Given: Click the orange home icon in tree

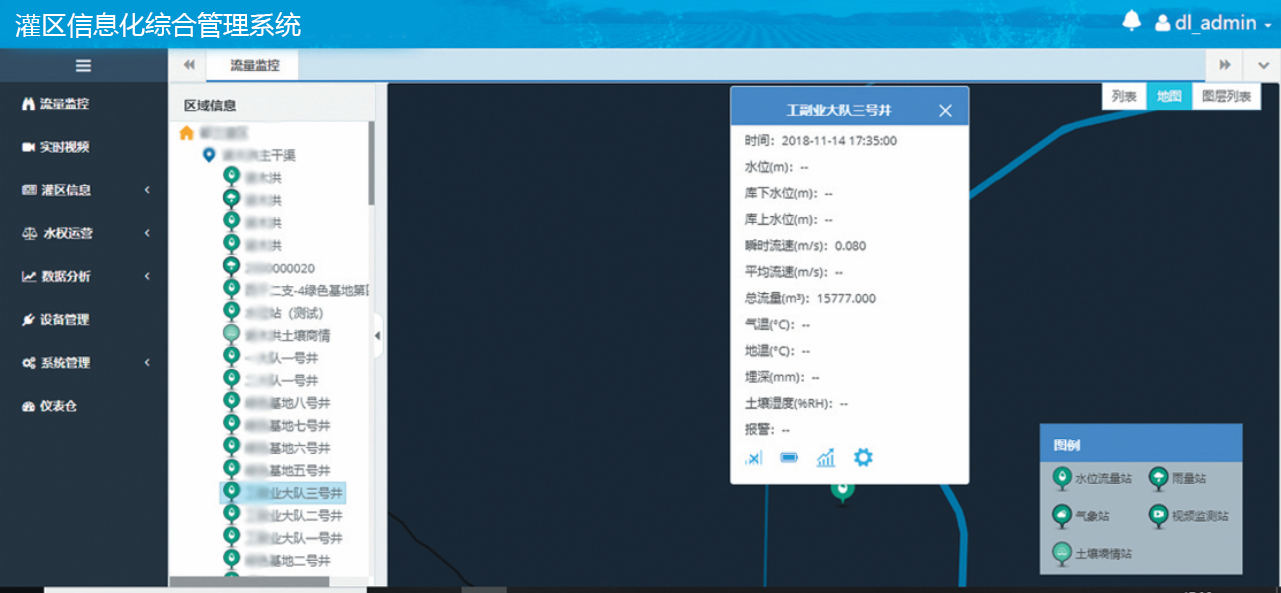Looking at the screenshot, I should (186, 133).
